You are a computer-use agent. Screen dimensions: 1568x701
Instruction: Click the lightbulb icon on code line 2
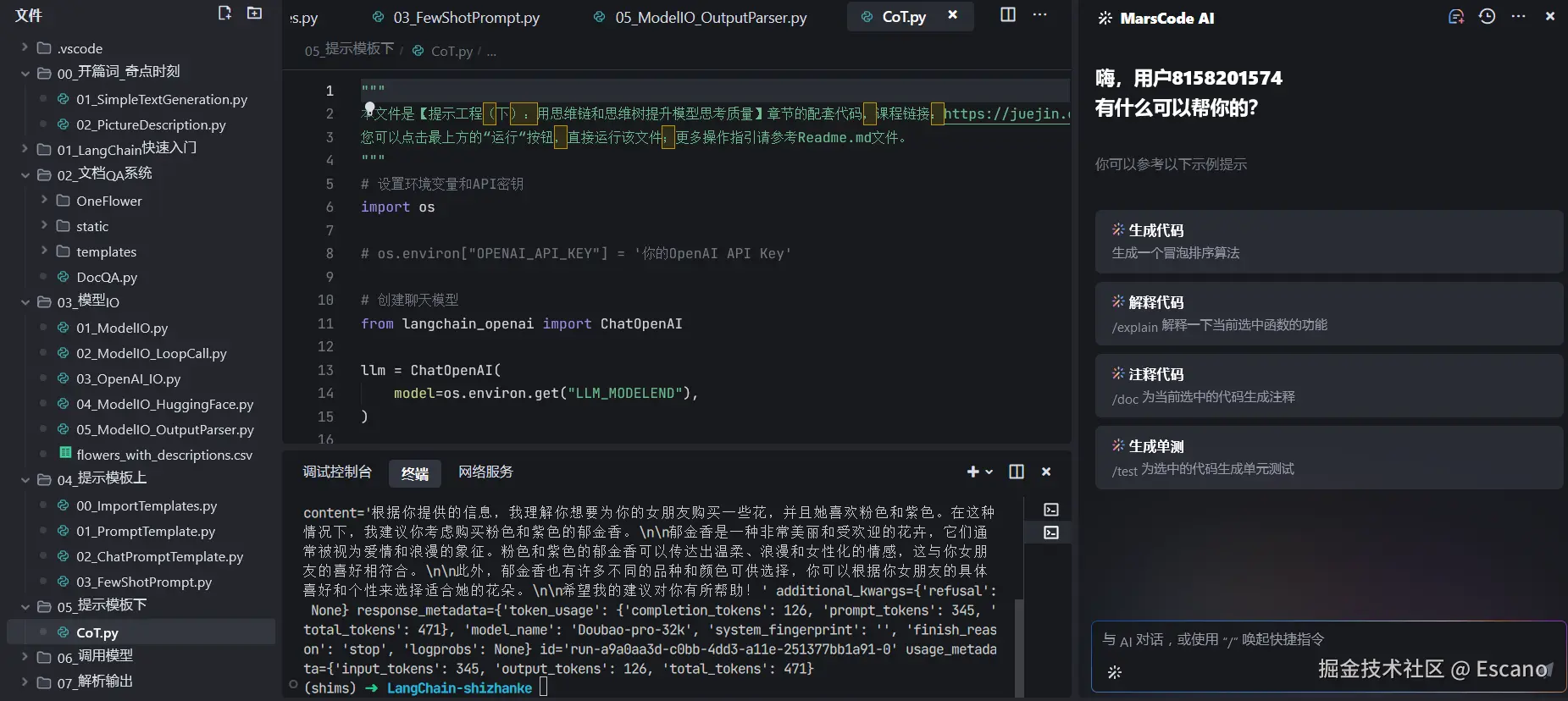[369, 109]
